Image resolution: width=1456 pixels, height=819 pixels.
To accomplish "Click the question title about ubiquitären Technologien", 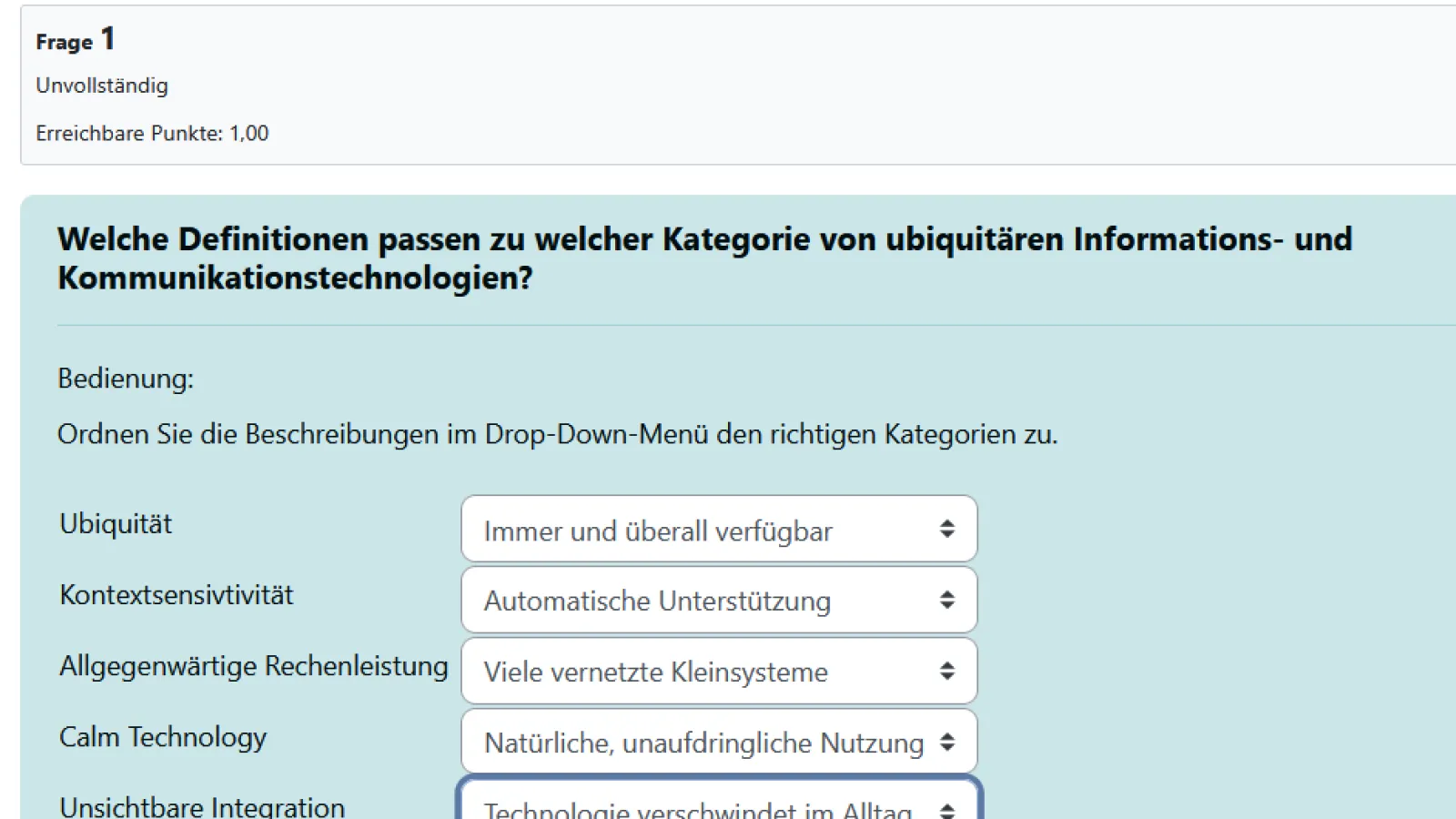I will pos(704,258).
